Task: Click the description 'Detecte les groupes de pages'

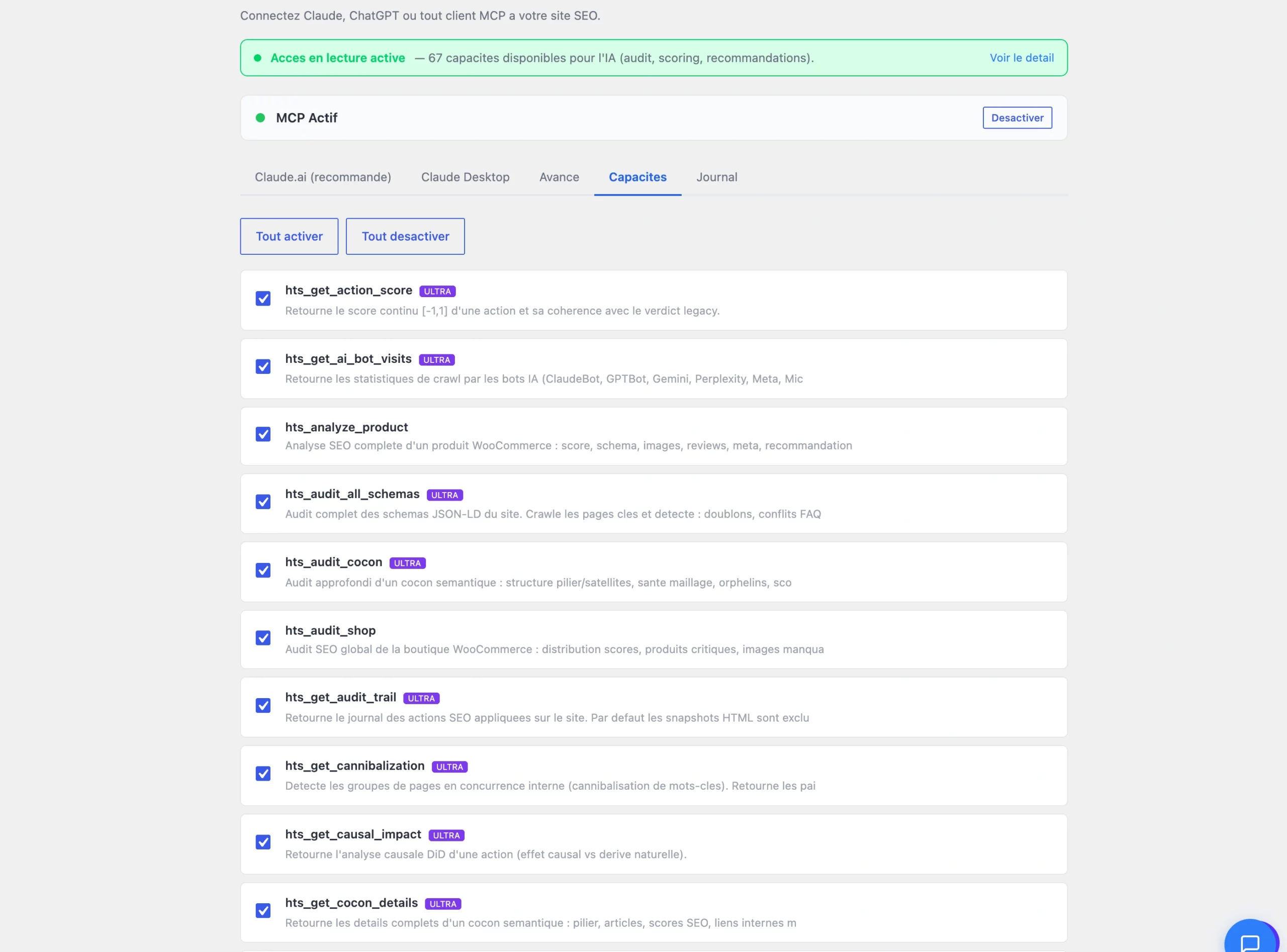Action: click(x=550, y=786)
